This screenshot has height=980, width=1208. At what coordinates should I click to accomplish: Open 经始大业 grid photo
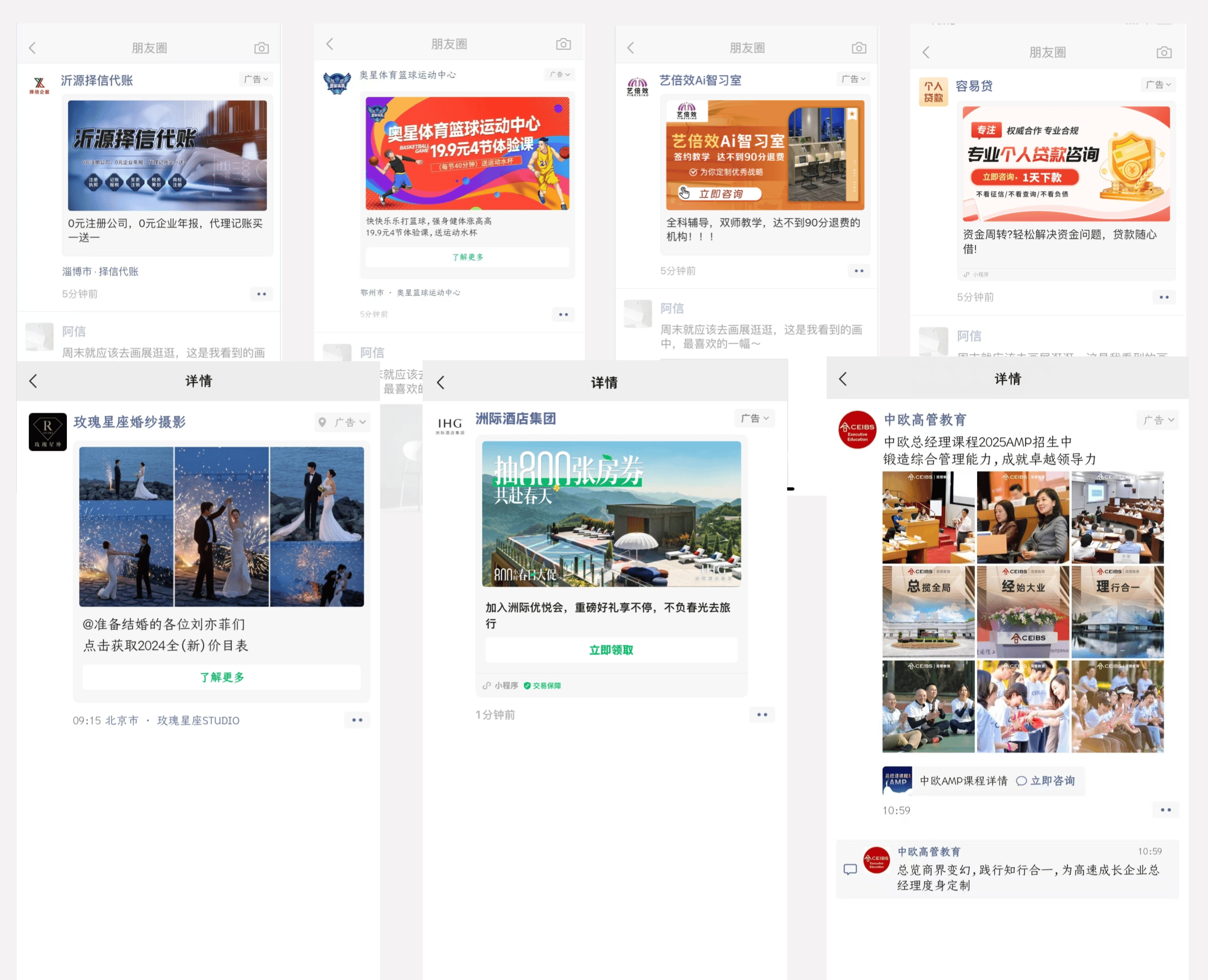[x=1023, y=612]
